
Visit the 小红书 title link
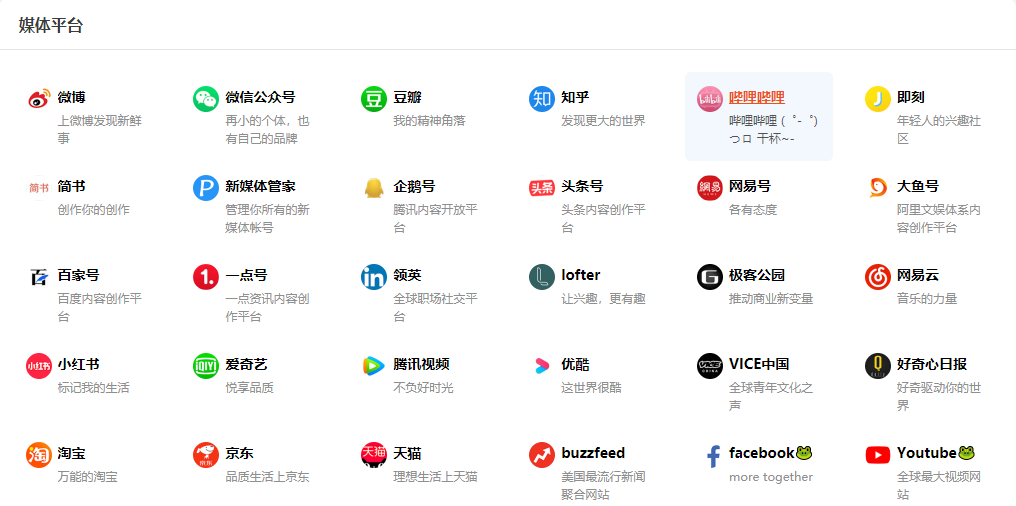click(x=78, y=364)
